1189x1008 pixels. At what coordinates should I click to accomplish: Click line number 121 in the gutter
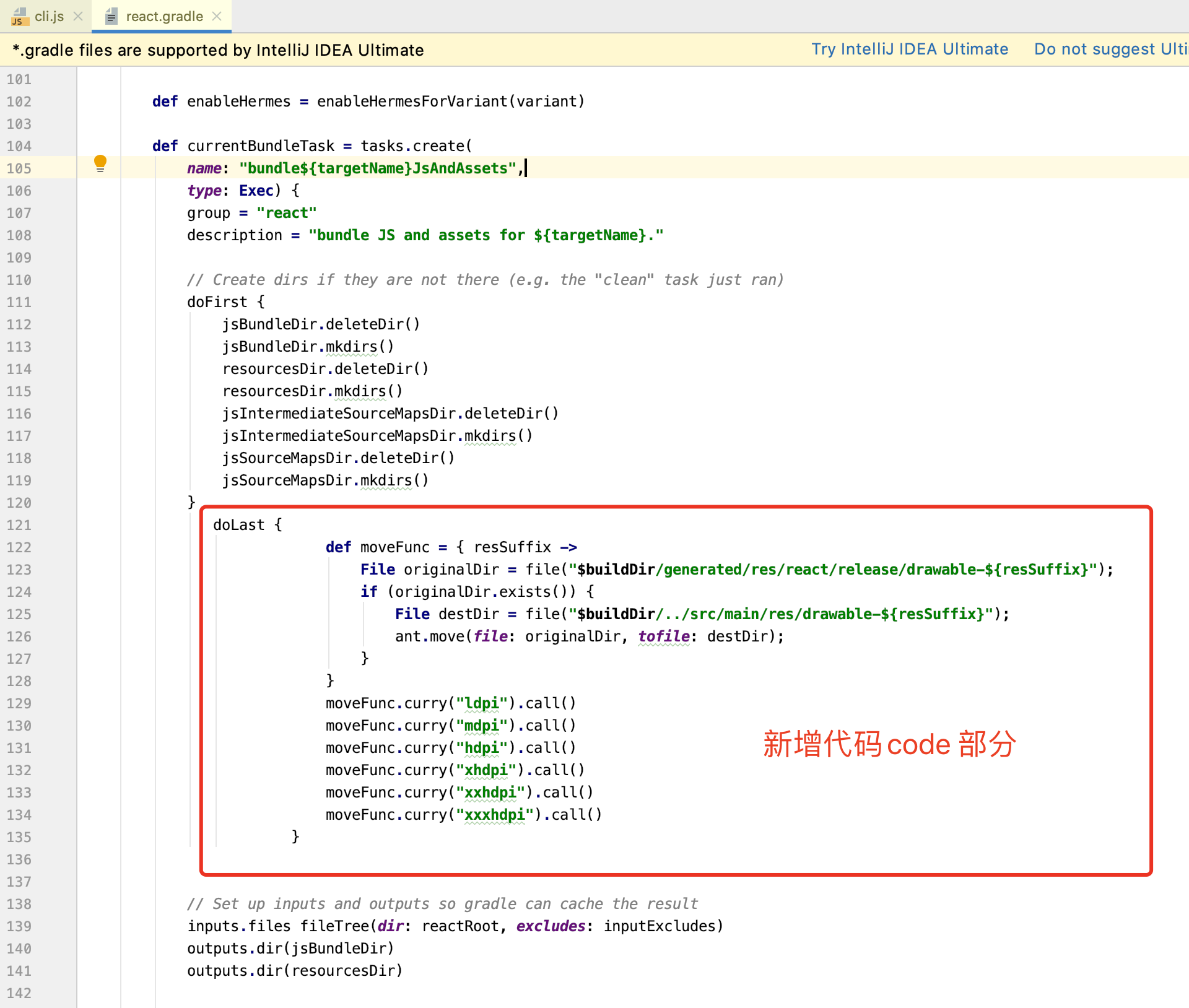pos(19,525)
